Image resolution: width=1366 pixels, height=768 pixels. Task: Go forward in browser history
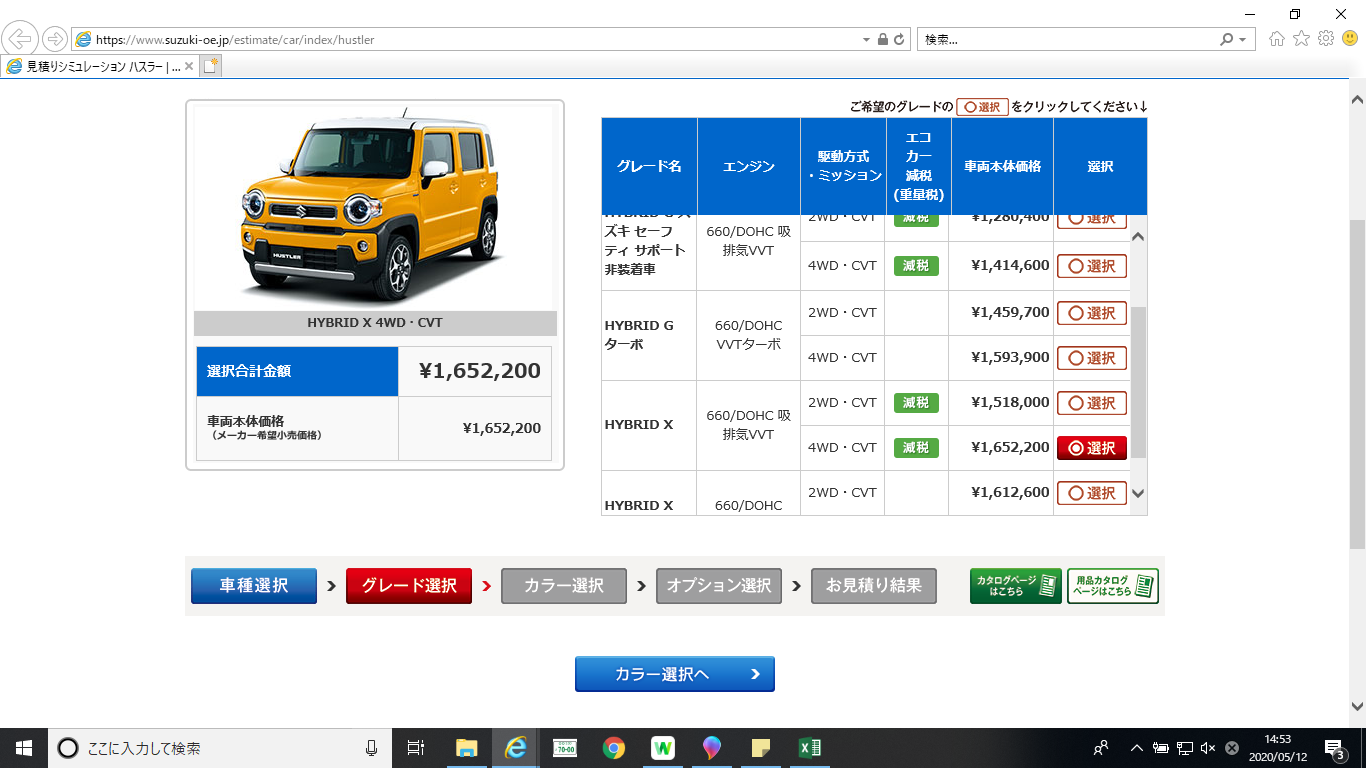point(54,39)
